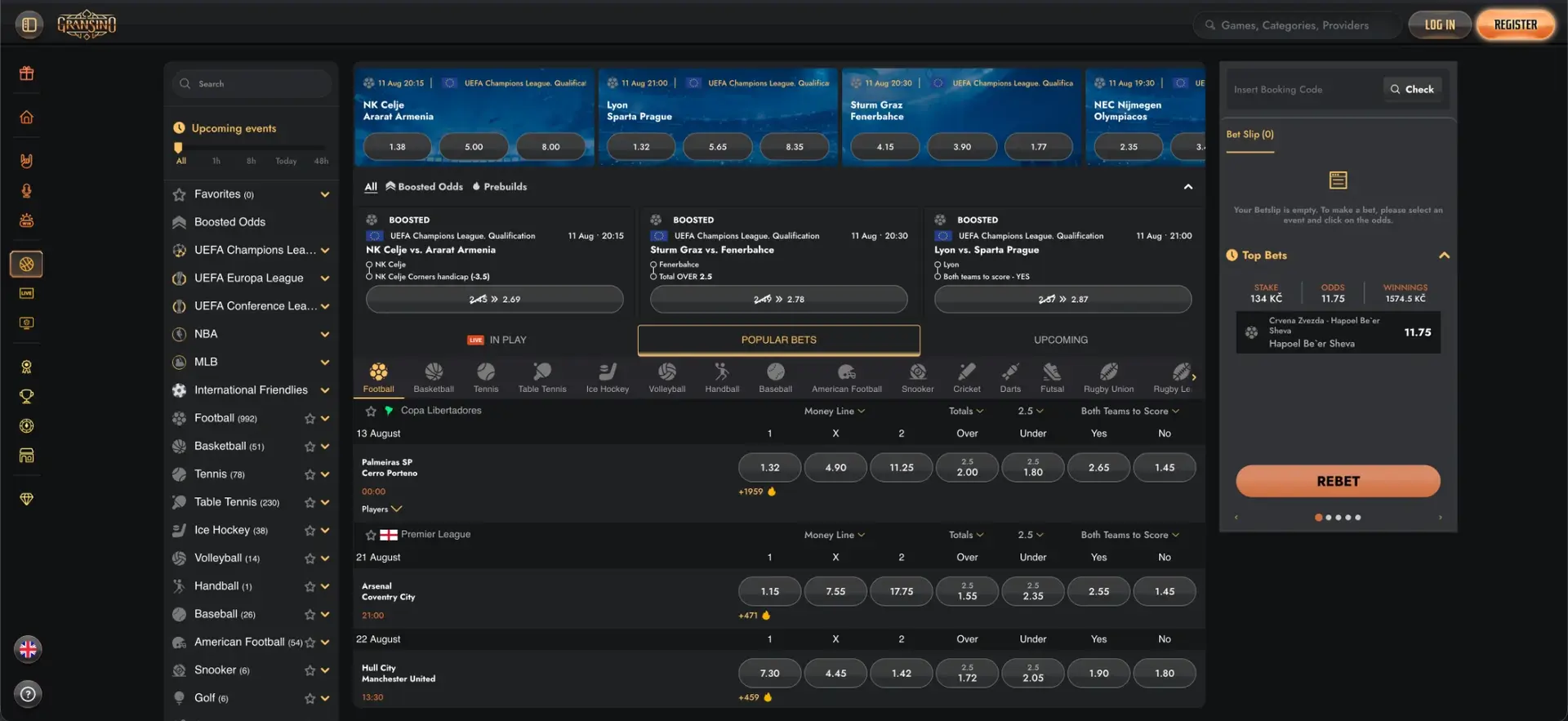Open the diamond VIP icon in left sidebar

pos(27,499)
